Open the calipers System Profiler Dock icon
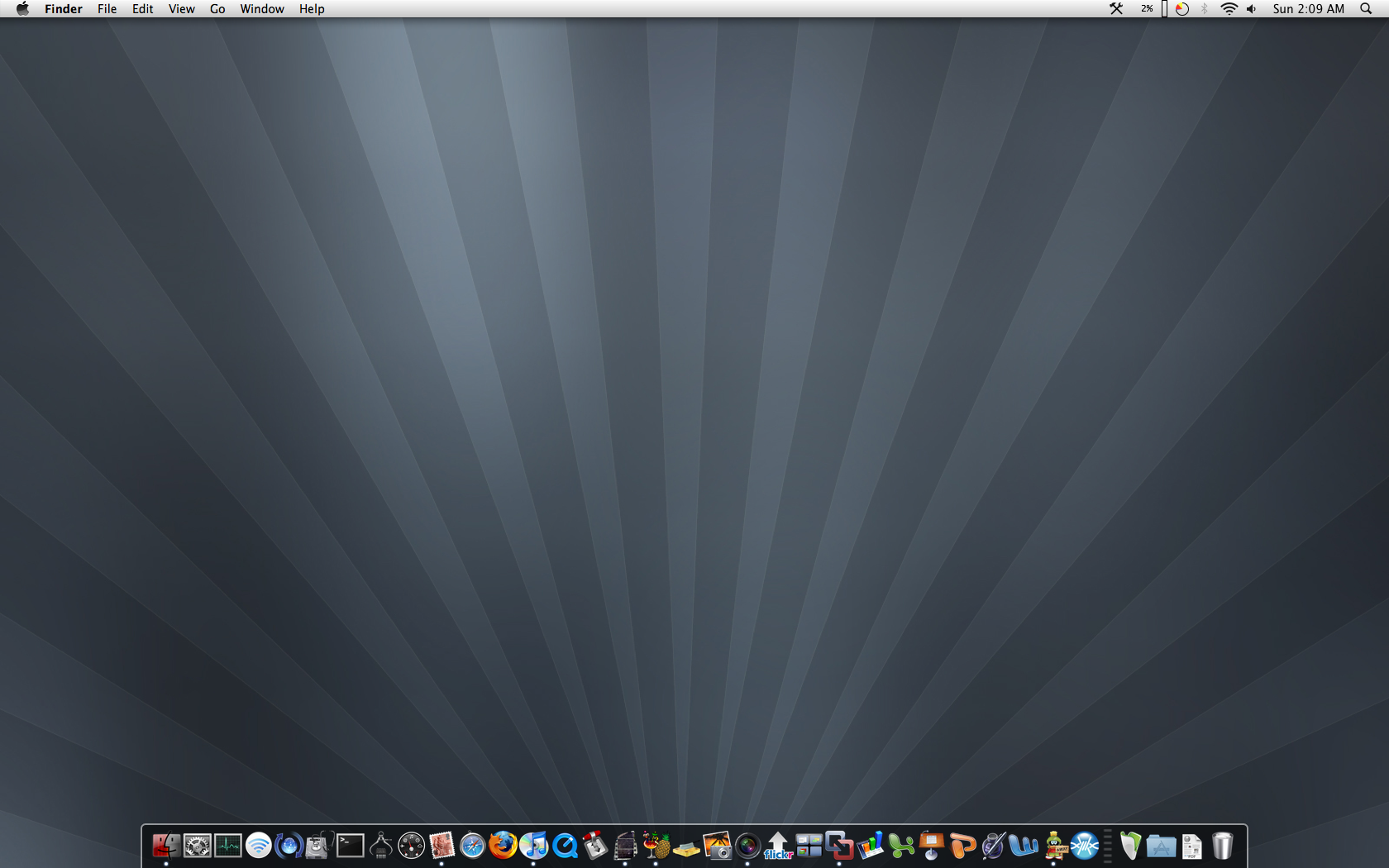1389x868 pixels. 380,846
